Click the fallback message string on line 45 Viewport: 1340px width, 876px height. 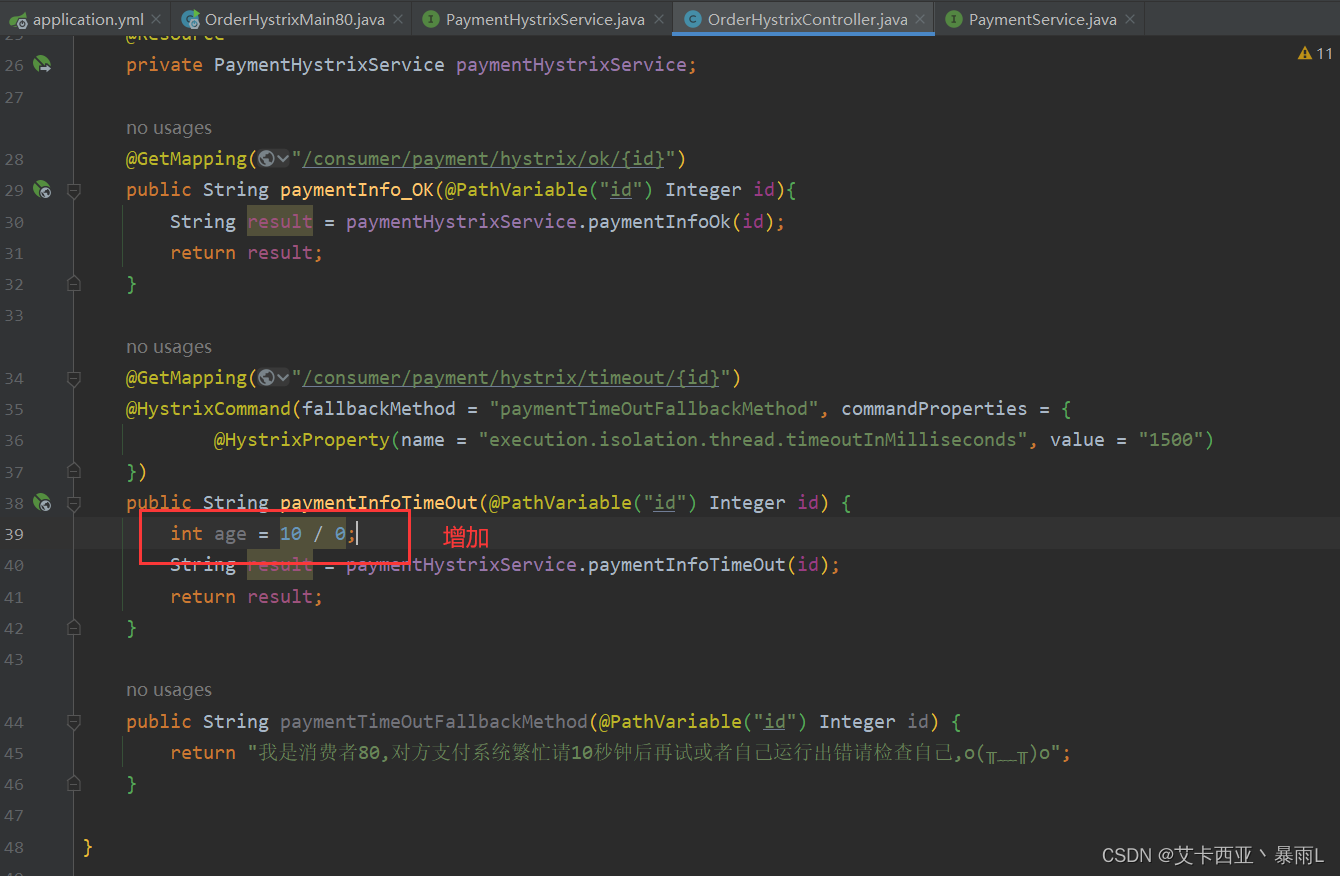tap(654, 753)
